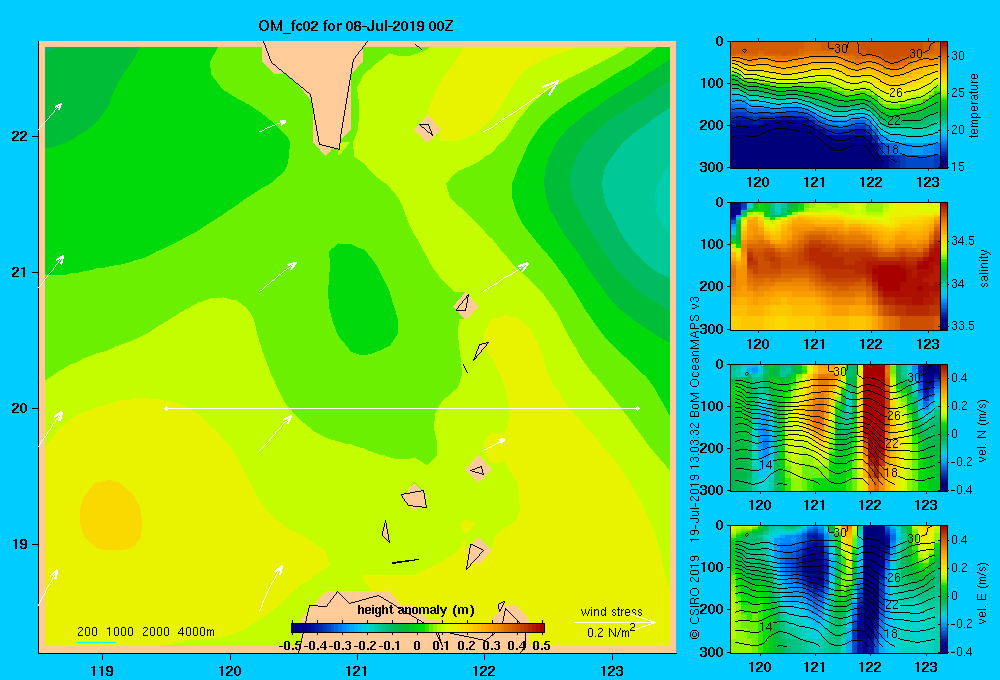The height and width of the screenshot is (680, 1000).
Task: Click the white transect line across latitude 20
Action: point(402,408)
